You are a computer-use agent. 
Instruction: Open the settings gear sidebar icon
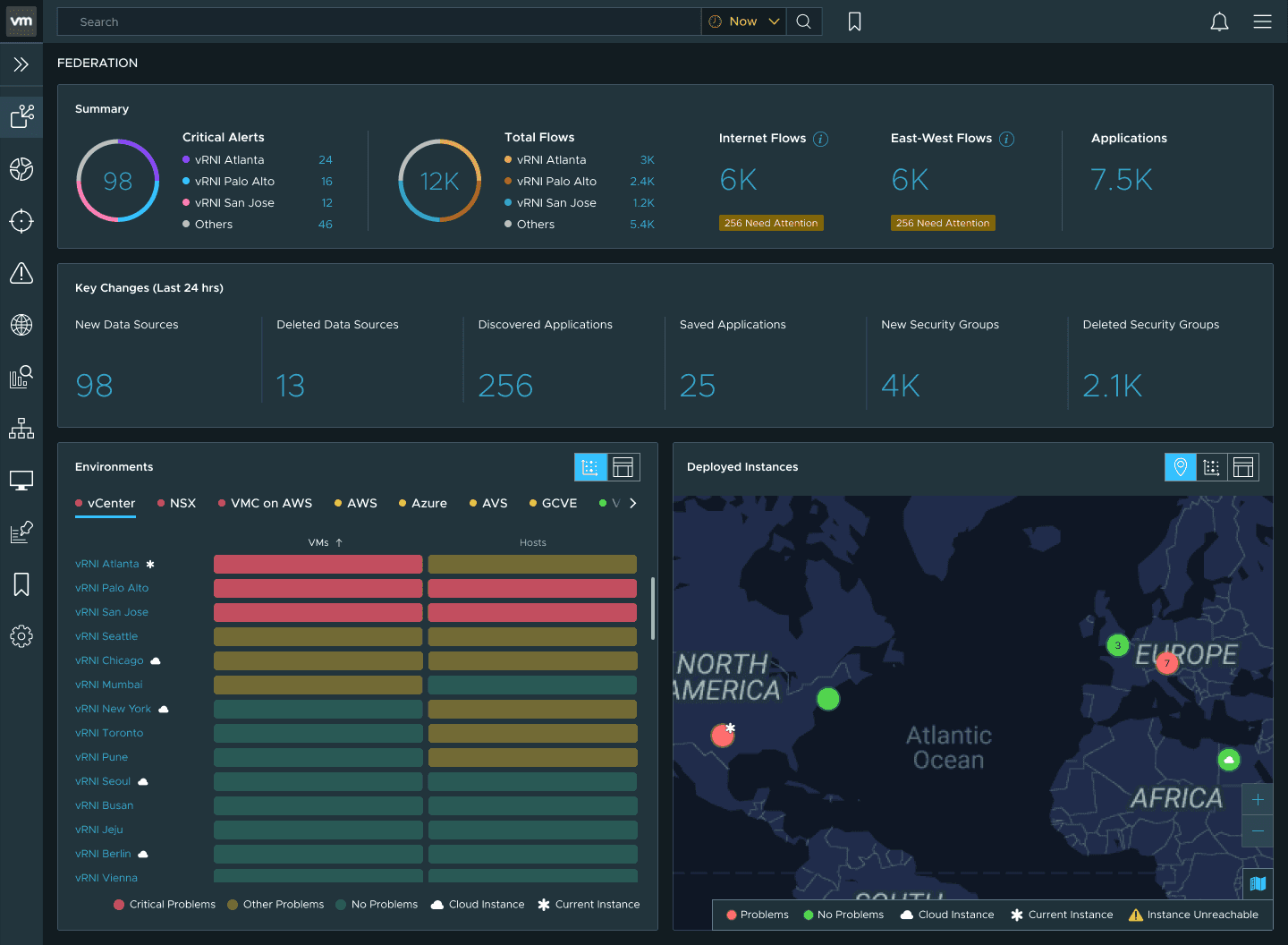pos(21,636)
